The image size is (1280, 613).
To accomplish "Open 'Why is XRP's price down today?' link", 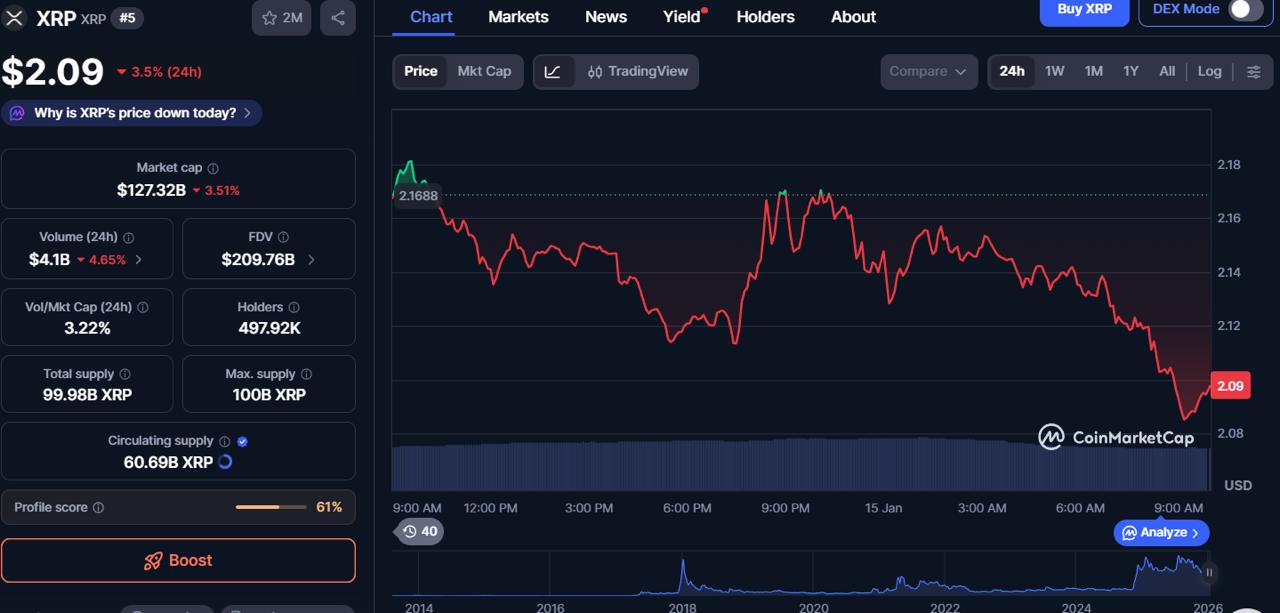I will click(131, 112).
